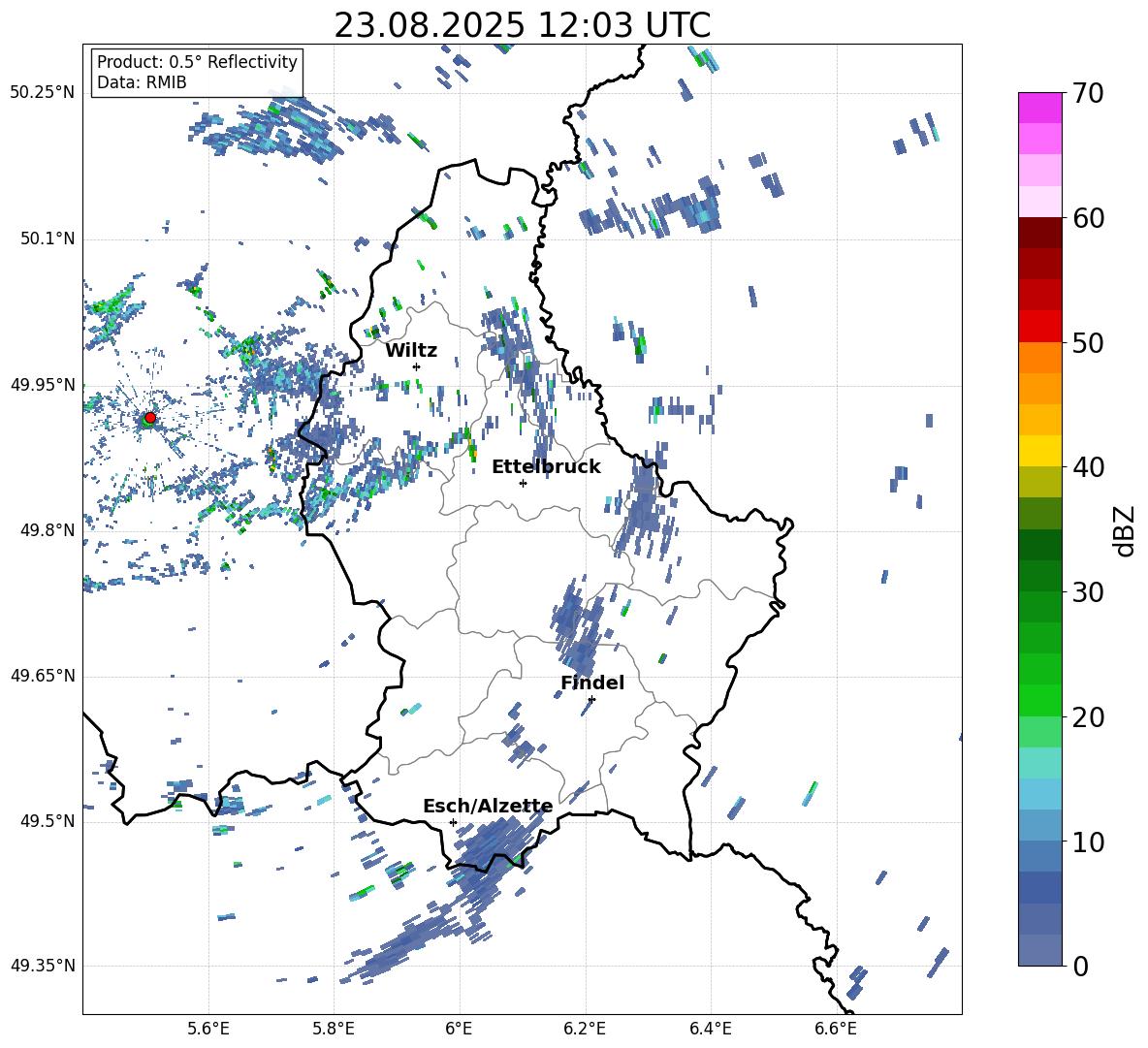This screenshot has height=1048, width=1148.
Task: Click the 49.5°N latitude label
Action: pyautogui.click(x=47, y=820)
